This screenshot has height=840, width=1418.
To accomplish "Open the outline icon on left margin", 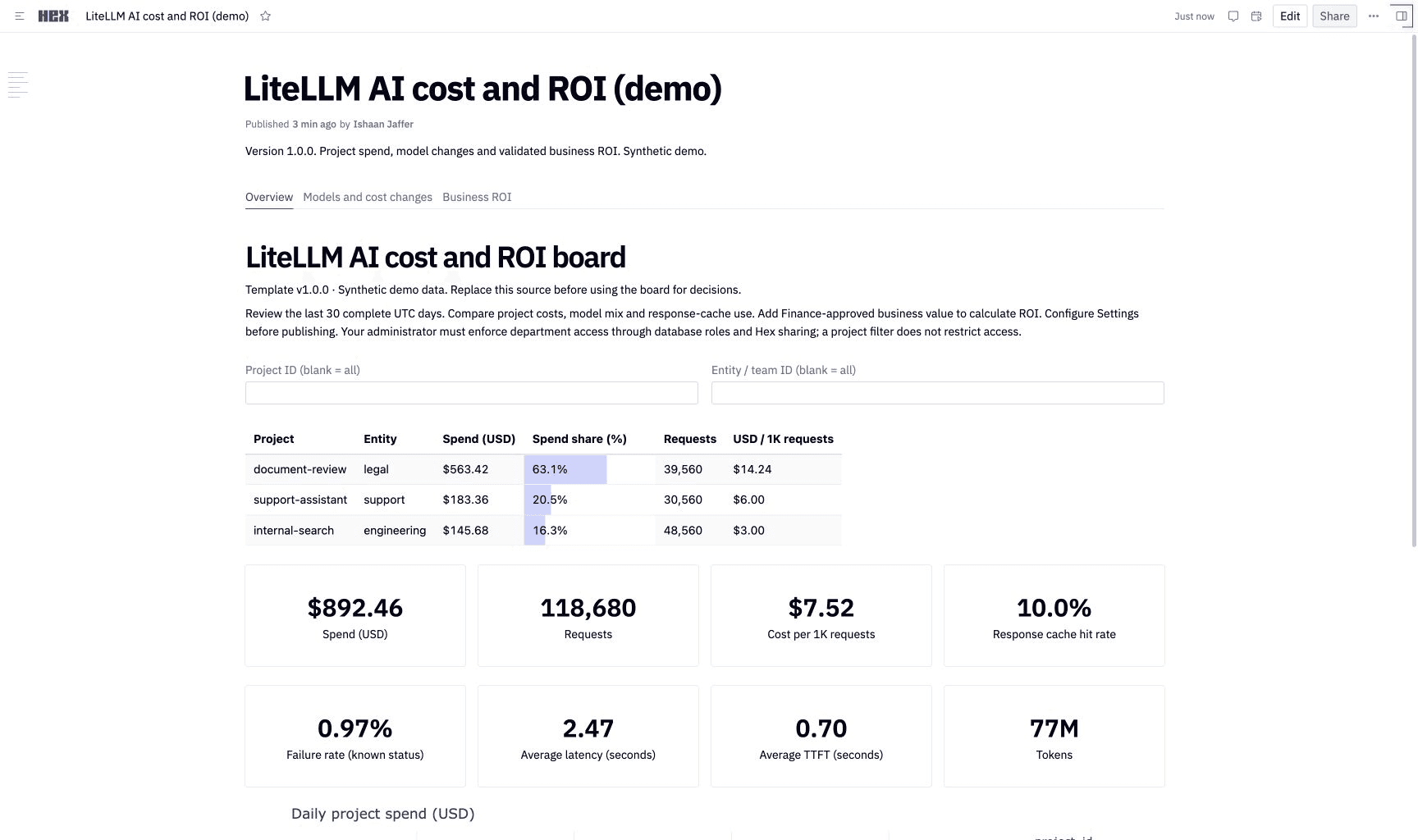I will 18,84.
